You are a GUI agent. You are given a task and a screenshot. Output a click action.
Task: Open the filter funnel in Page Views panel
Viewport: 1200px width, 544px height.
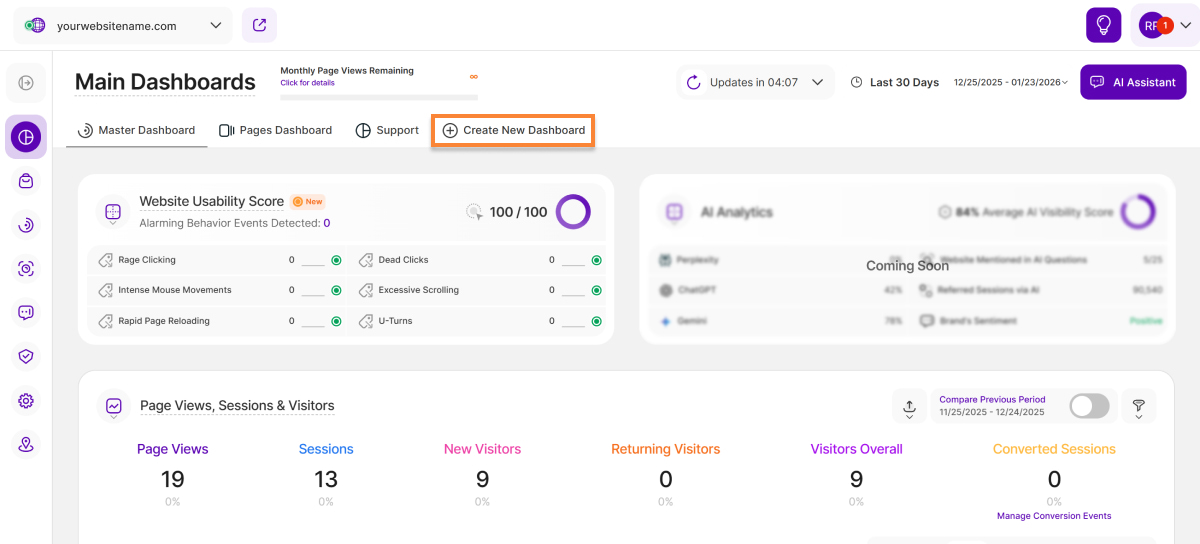click(x=1138, y=406)
